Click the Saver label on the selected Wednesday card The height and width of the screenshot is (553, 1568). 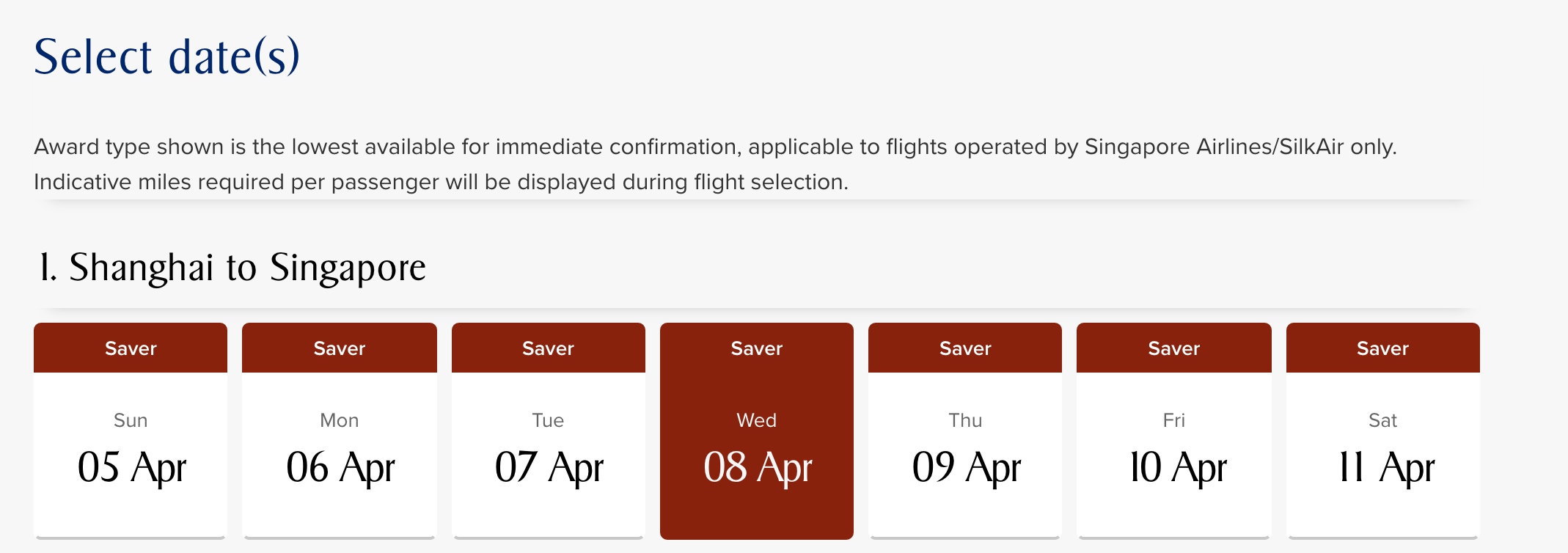pos(757,348)
